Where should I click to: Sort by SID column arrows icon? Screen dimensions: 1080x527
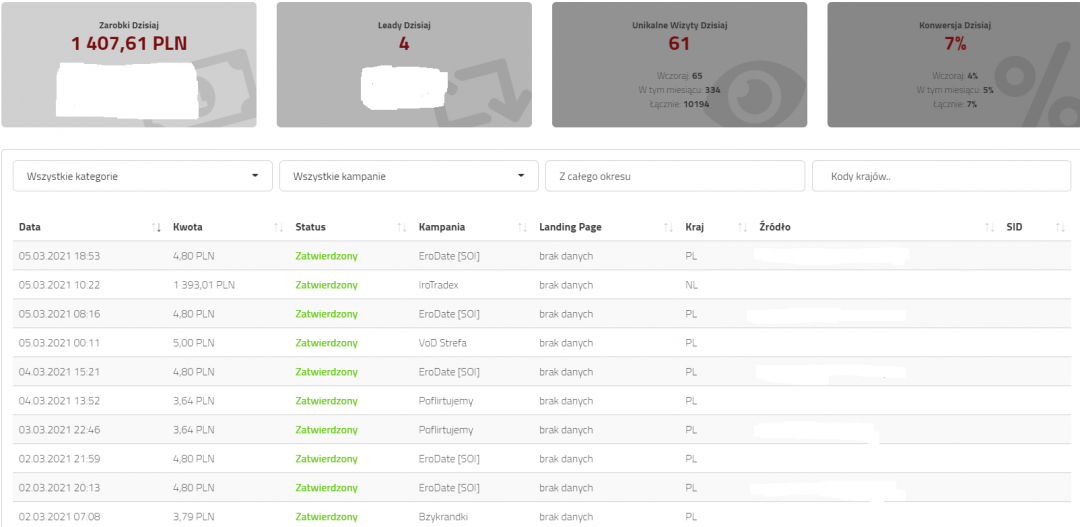coord(1060,228)
